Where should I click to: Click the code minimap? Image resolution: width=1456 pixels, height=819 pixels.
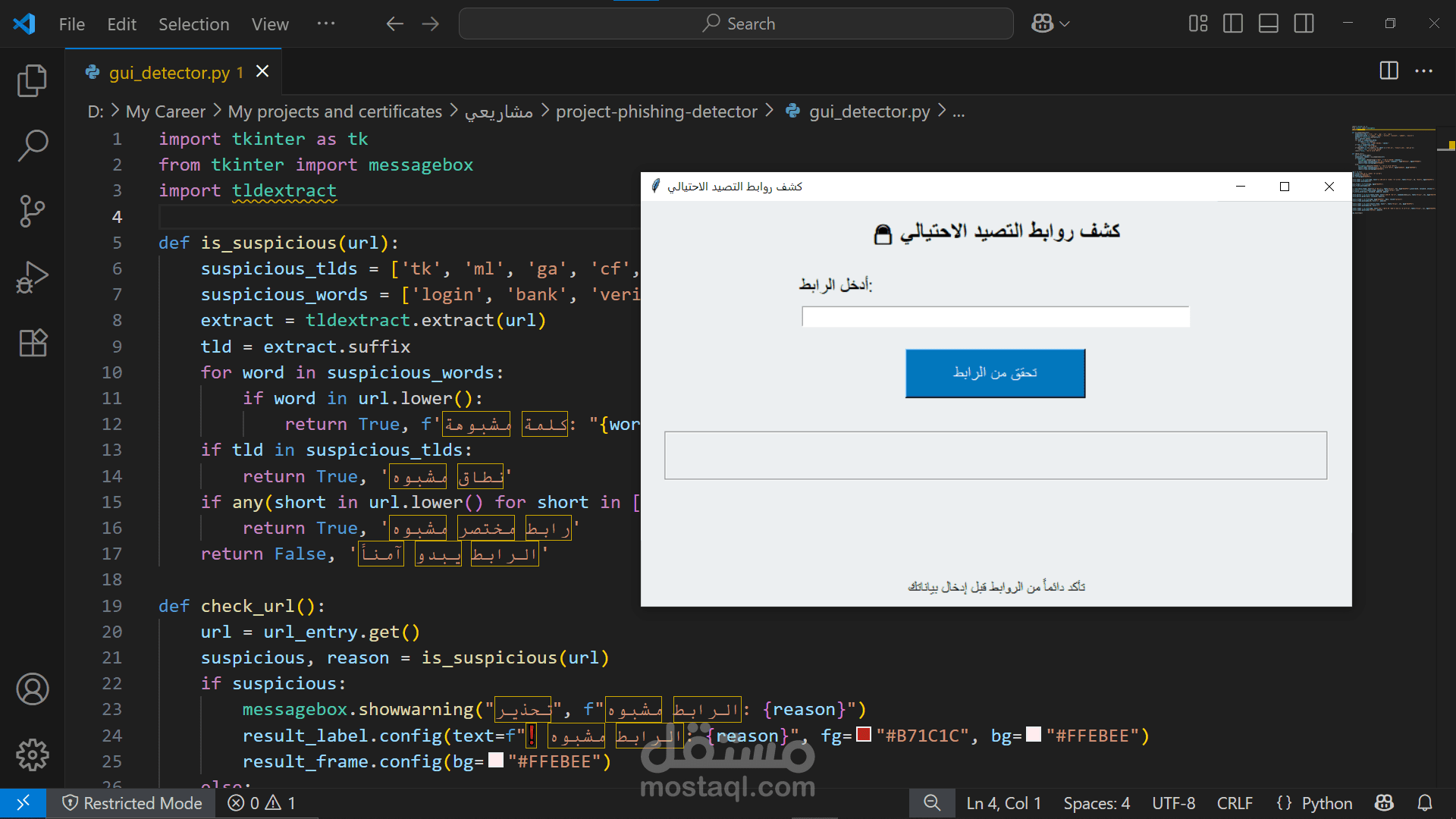click(x=1394, y=171)
